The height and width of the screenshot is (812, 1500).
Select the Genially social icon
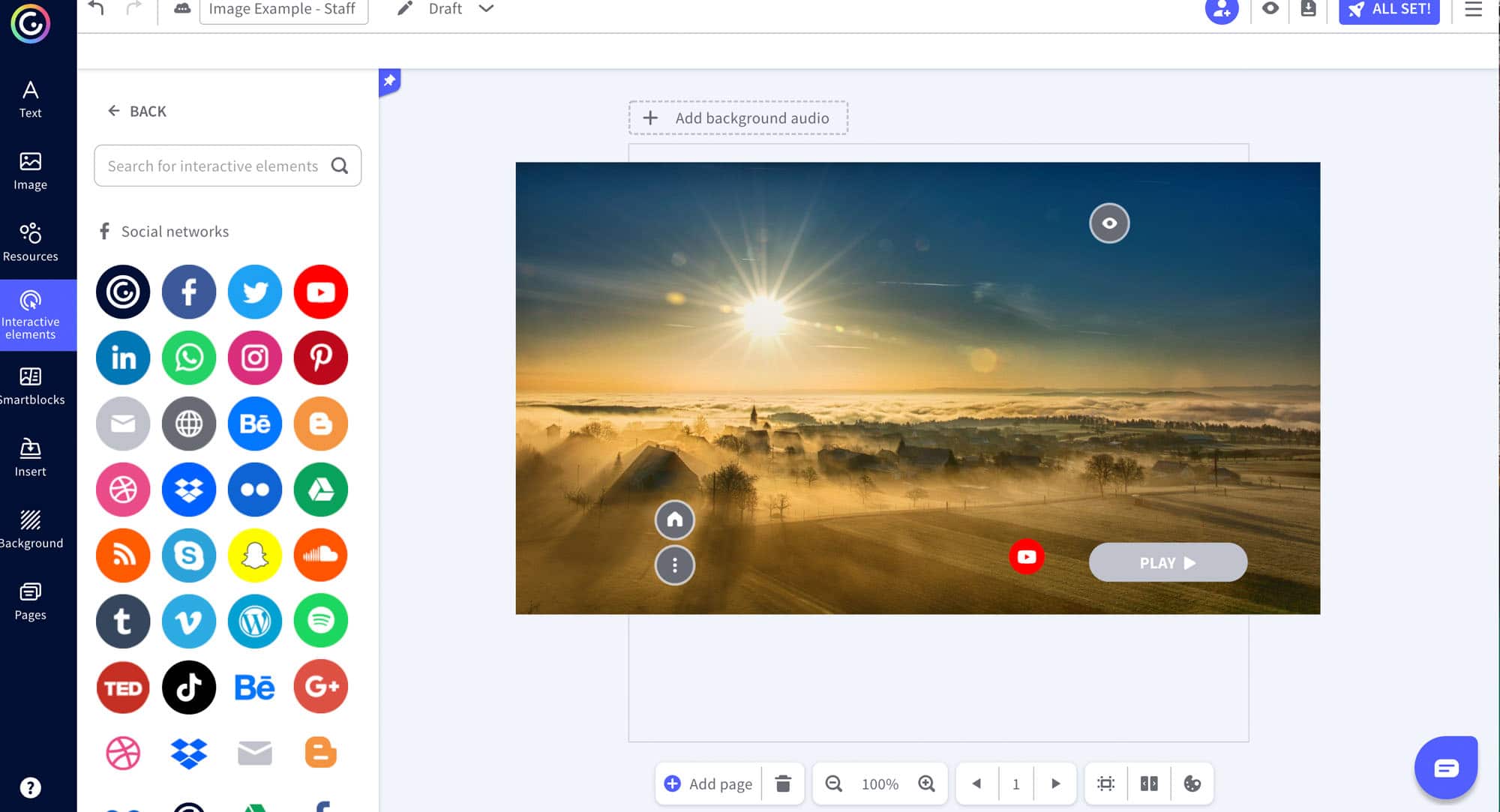[123, 292]
